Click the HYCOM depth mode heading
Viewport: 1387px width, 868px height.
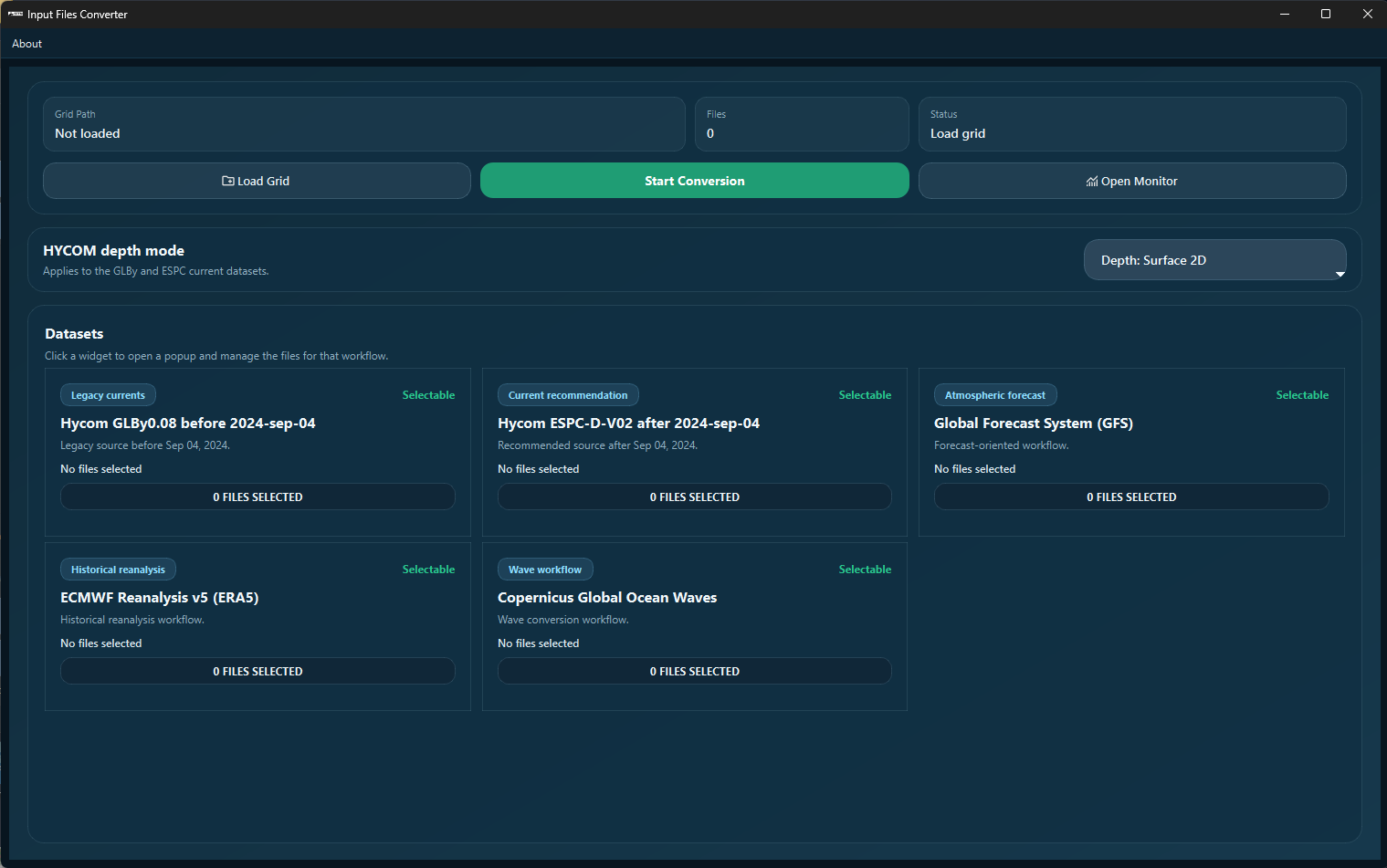[113, 251]
